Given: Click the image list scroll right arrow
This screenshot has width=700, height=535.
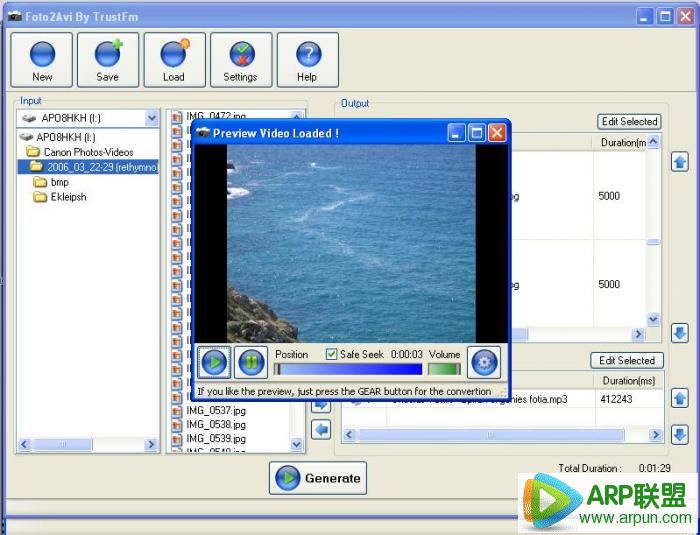Looking at the screenshot, I should [x=638, y=334].
